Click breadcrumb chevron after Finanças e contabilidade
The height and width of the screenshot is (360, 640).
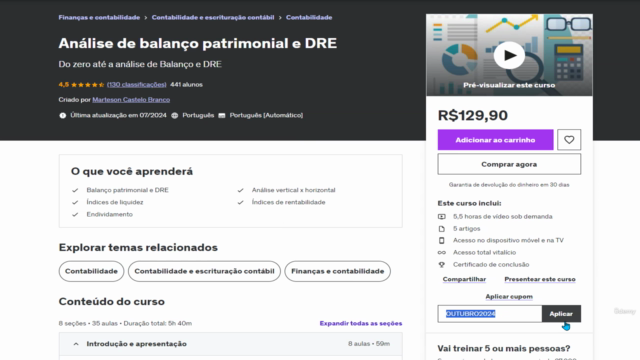coord(146,18)
